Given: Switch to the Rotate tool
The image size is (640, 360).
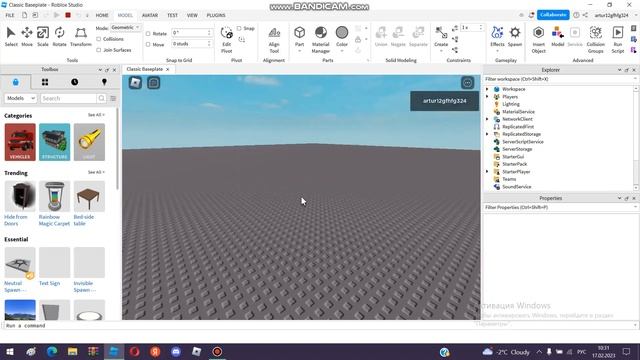Looking at the screenshot, I should [x=59, y=36].
